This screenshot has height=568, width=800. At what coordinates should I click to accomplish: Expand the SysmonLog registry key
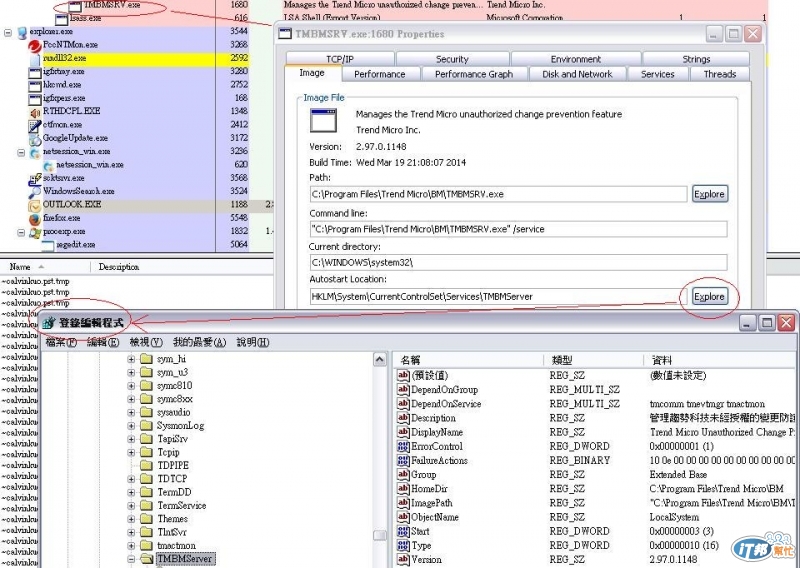pyautogui.click(x=131, y=426)
